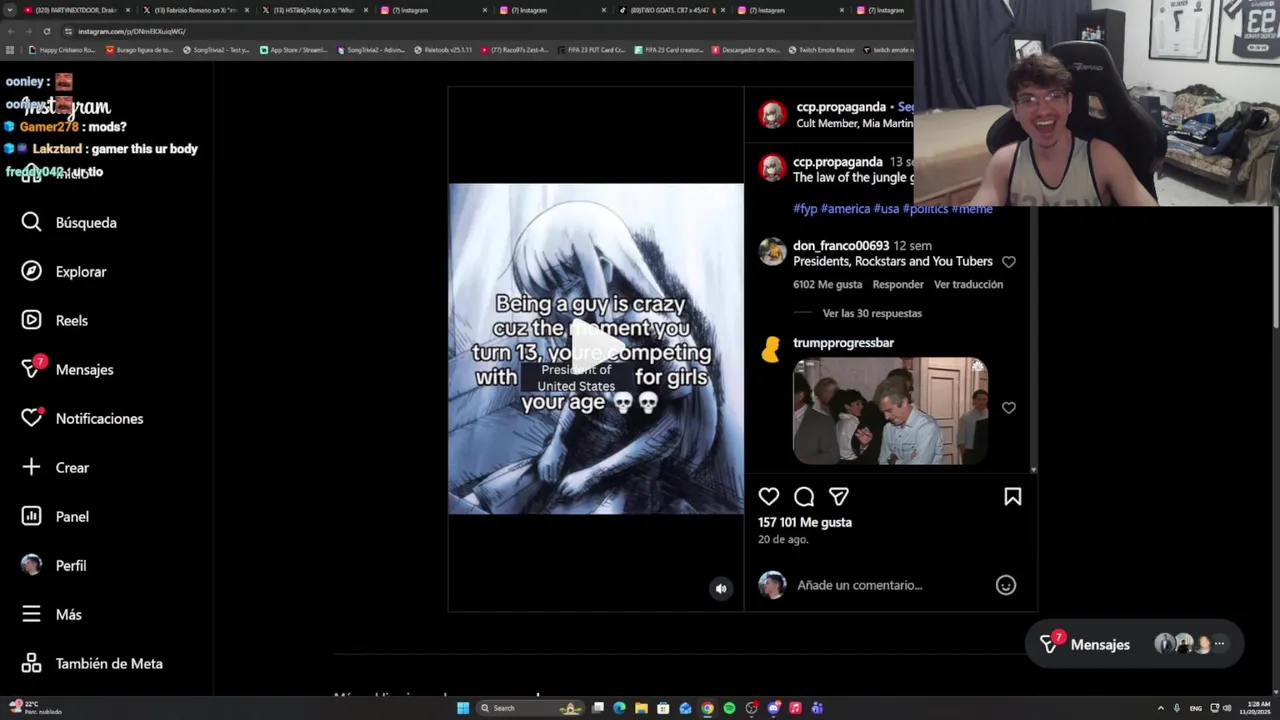Click Crear to create a post
1280x720 pixels.
pos(55,468)
